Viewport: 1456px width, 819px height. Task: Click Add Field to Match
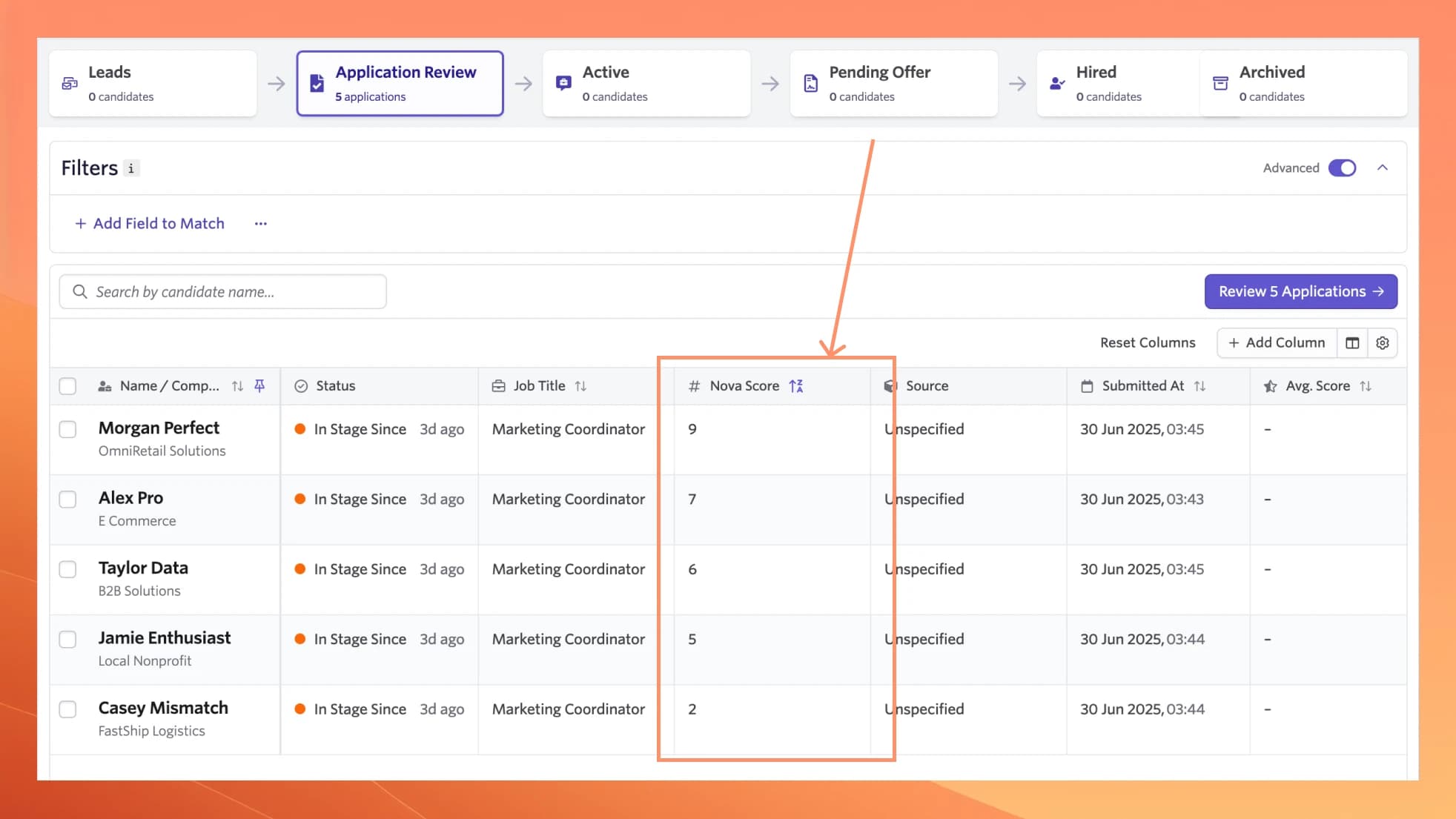150,223
